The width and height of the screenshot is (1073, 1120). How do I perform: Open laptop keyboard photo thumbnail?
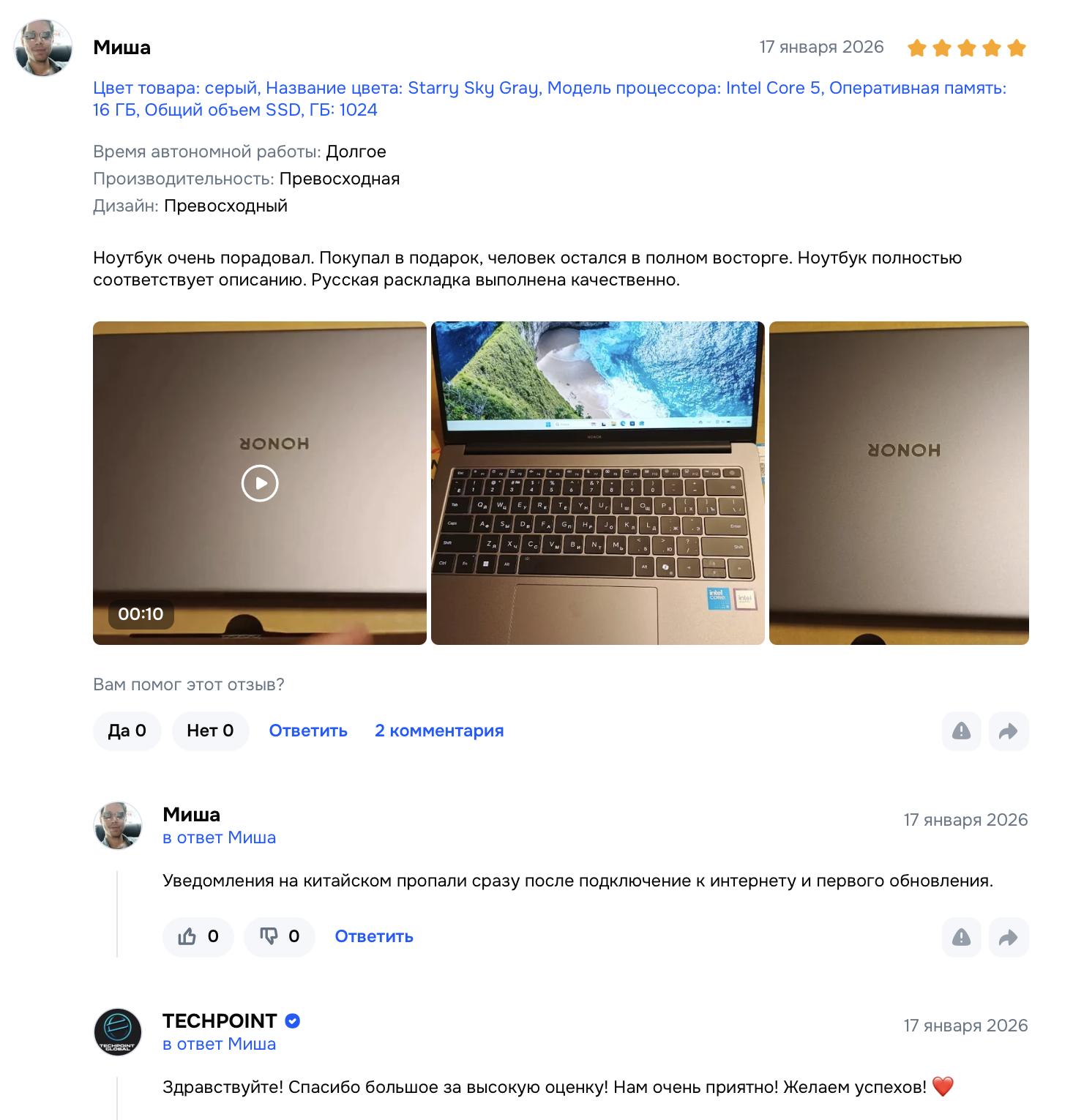598,483
